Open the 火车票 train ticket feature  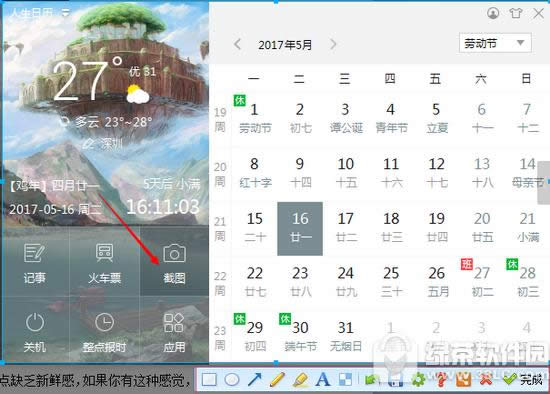tap(105, 263)
